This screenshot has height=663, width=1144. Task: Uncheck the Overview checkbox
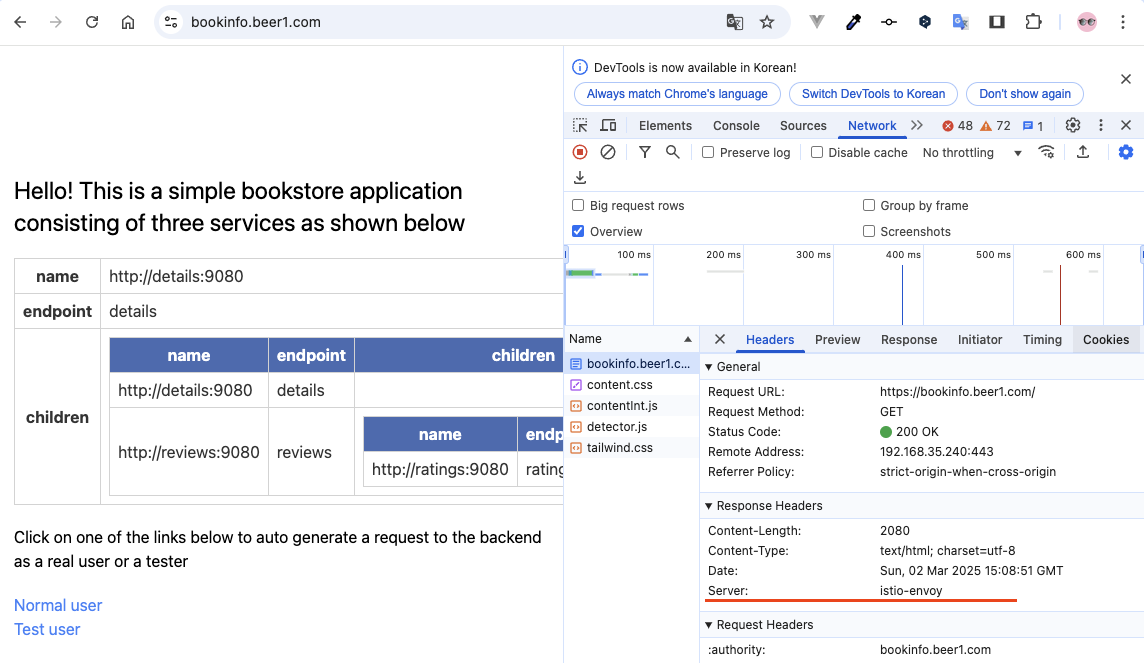click(578, 231)
